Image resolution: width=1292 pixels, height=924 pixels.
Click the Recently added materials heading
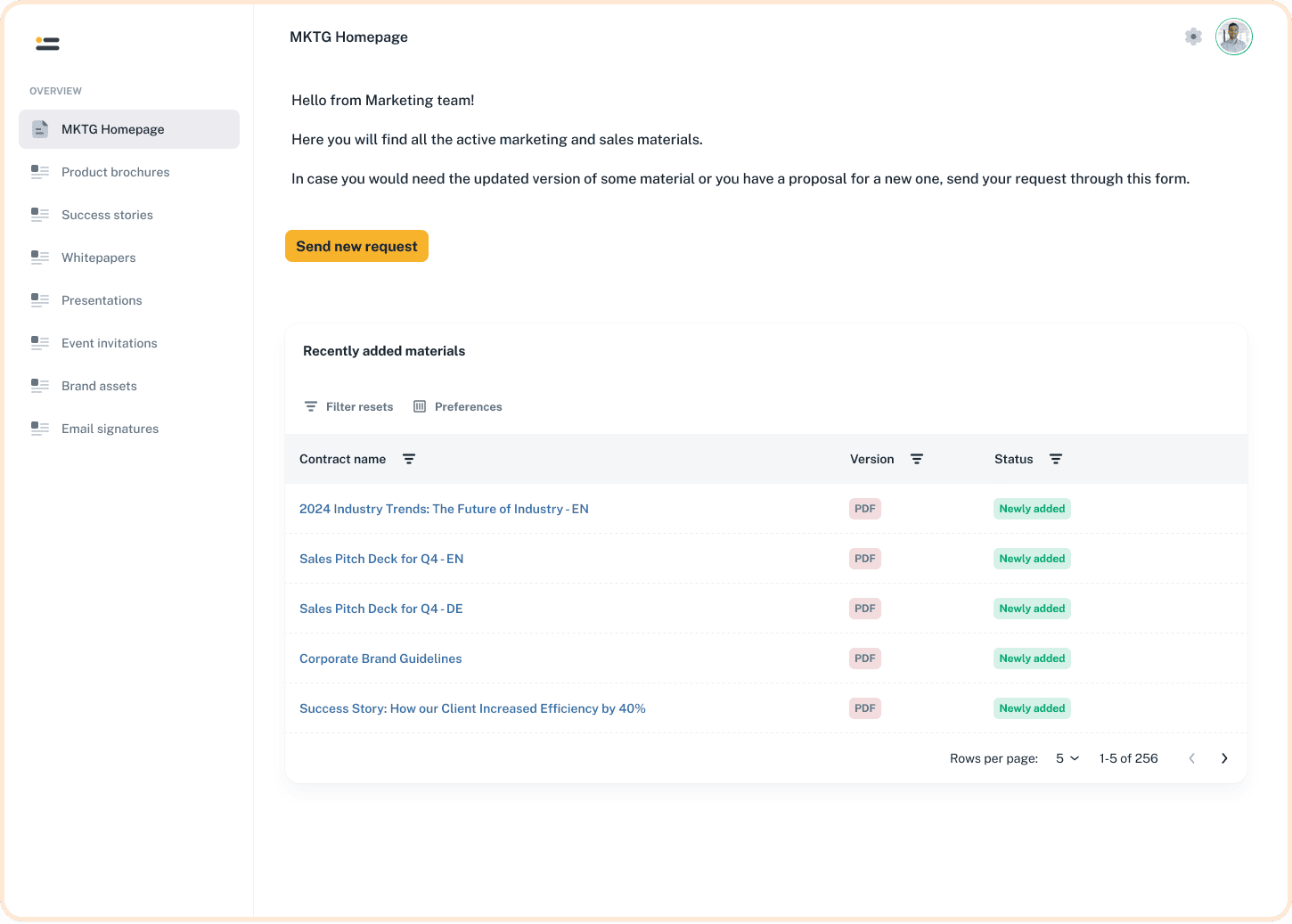(384, 351)
